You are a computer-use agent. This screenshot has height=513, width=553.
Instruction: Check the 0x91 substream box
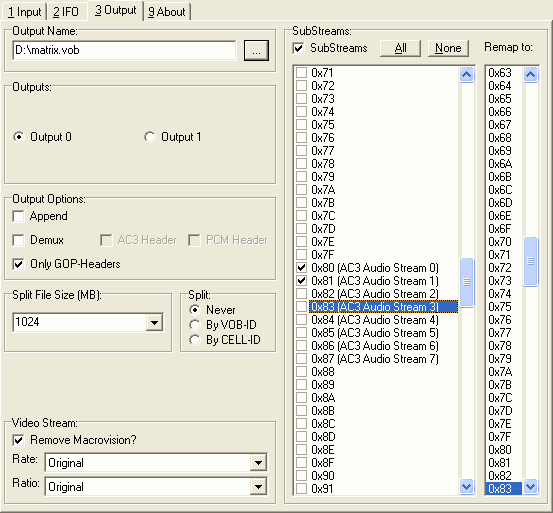click(x=301, y=489)
